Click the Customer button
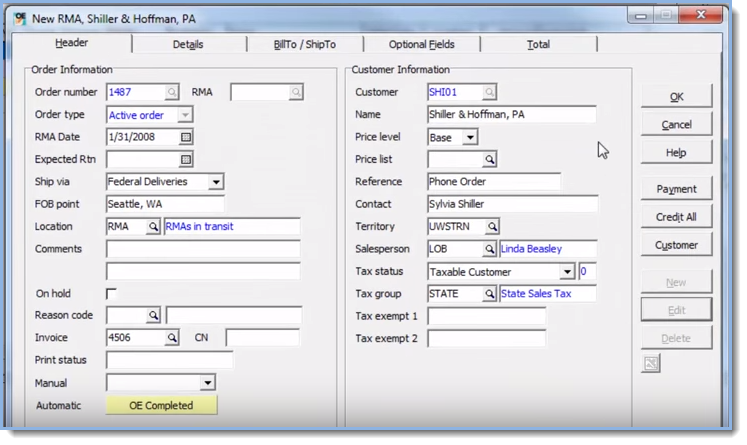 point(676,245)
